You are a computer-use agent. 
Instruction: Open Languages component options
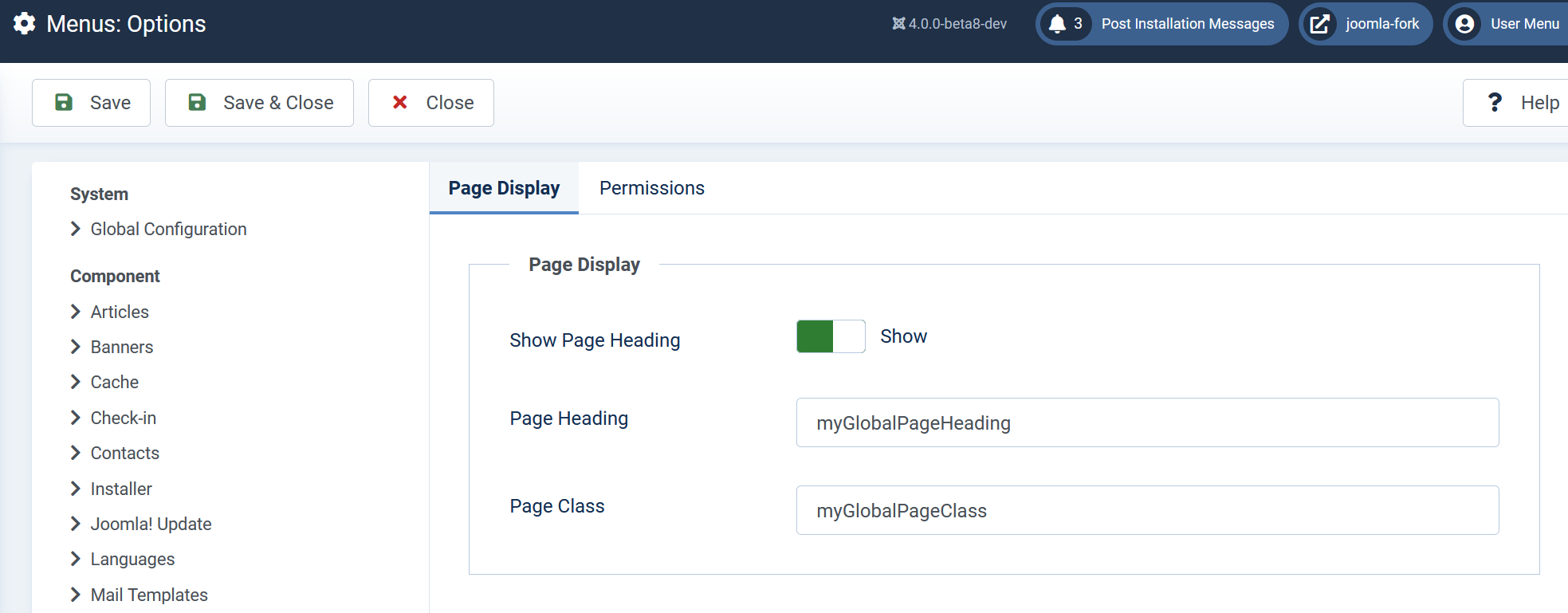pyautogui.click(x=132, y=559)
